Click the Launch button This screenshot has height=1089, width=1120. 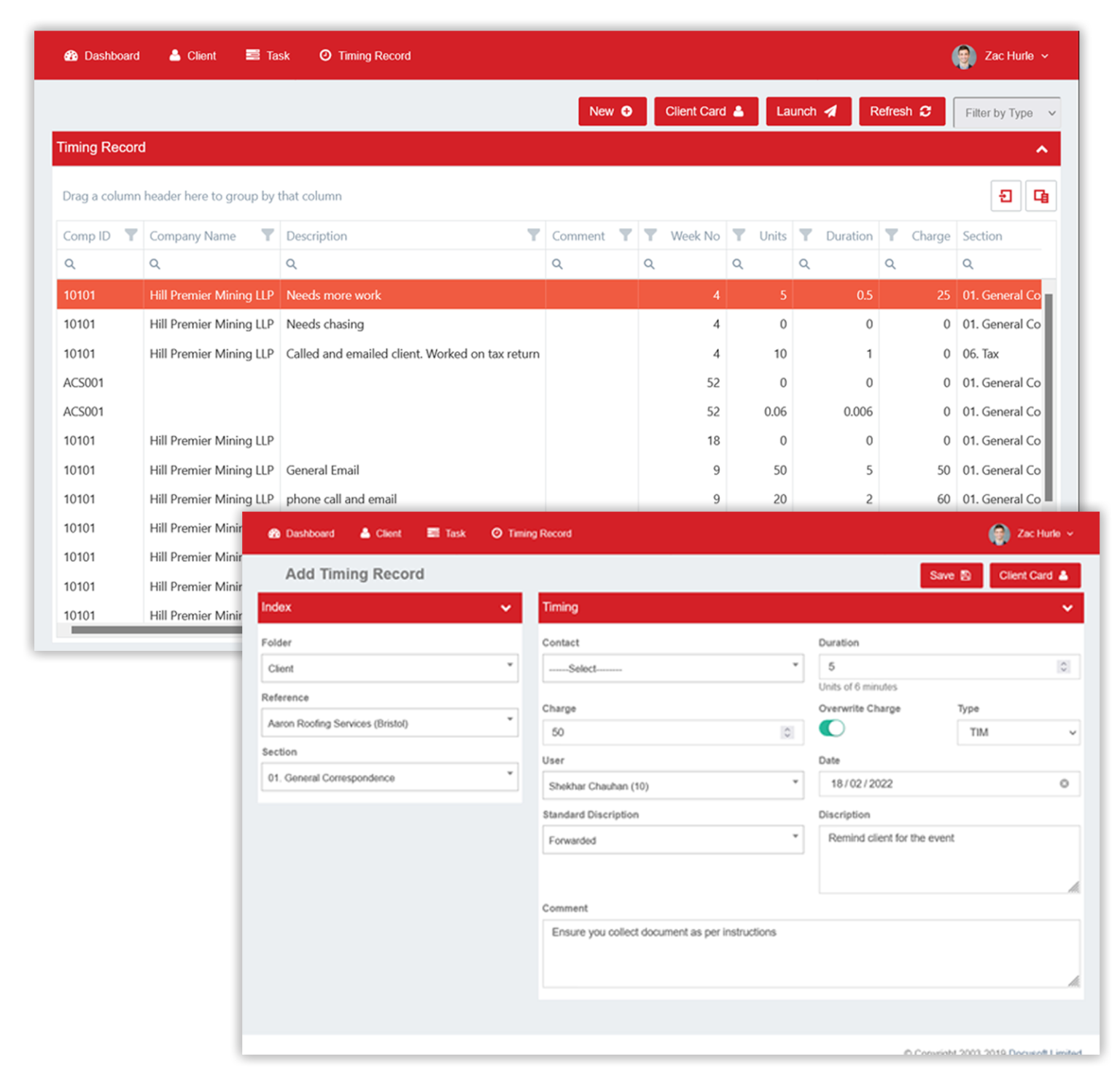pos(808,112)
